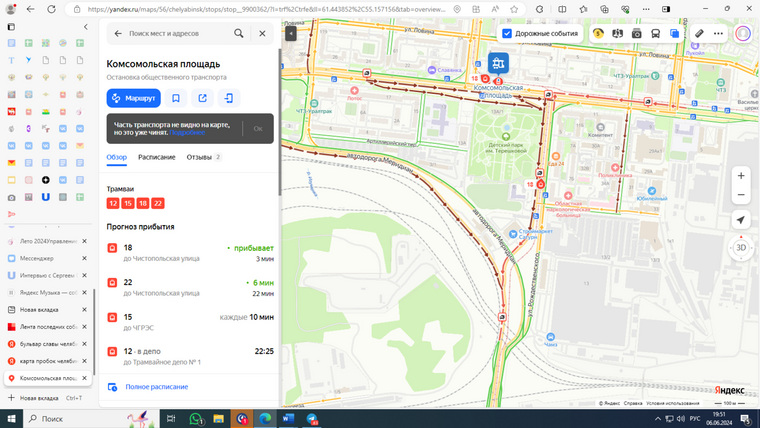Viewport: 760px width, 428px height.
Task: Open the bookmark icon for Комсомольская площадь
Action: tap(175, 98)
